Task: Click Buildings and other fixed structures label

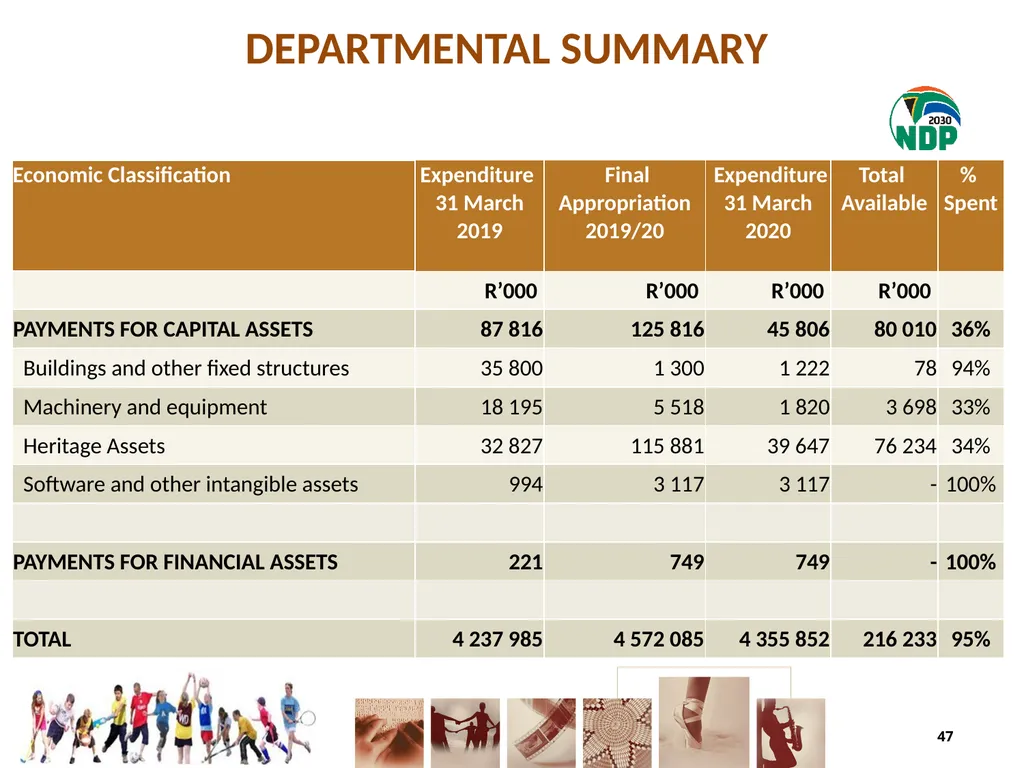Action: point(186,368)
